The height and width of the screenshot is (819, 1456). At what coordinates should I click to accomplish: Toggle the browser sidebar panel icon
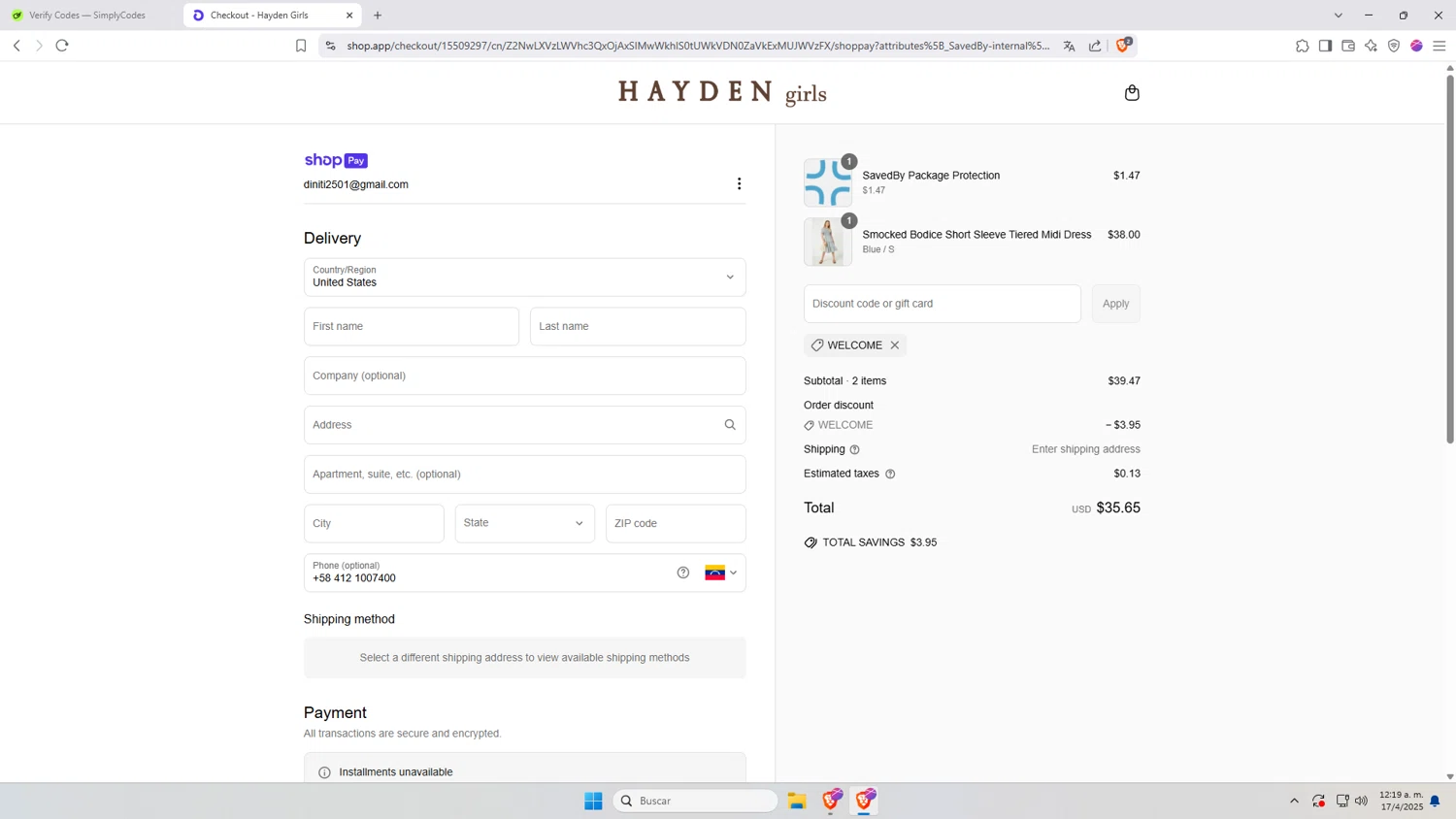[1325, 46]
